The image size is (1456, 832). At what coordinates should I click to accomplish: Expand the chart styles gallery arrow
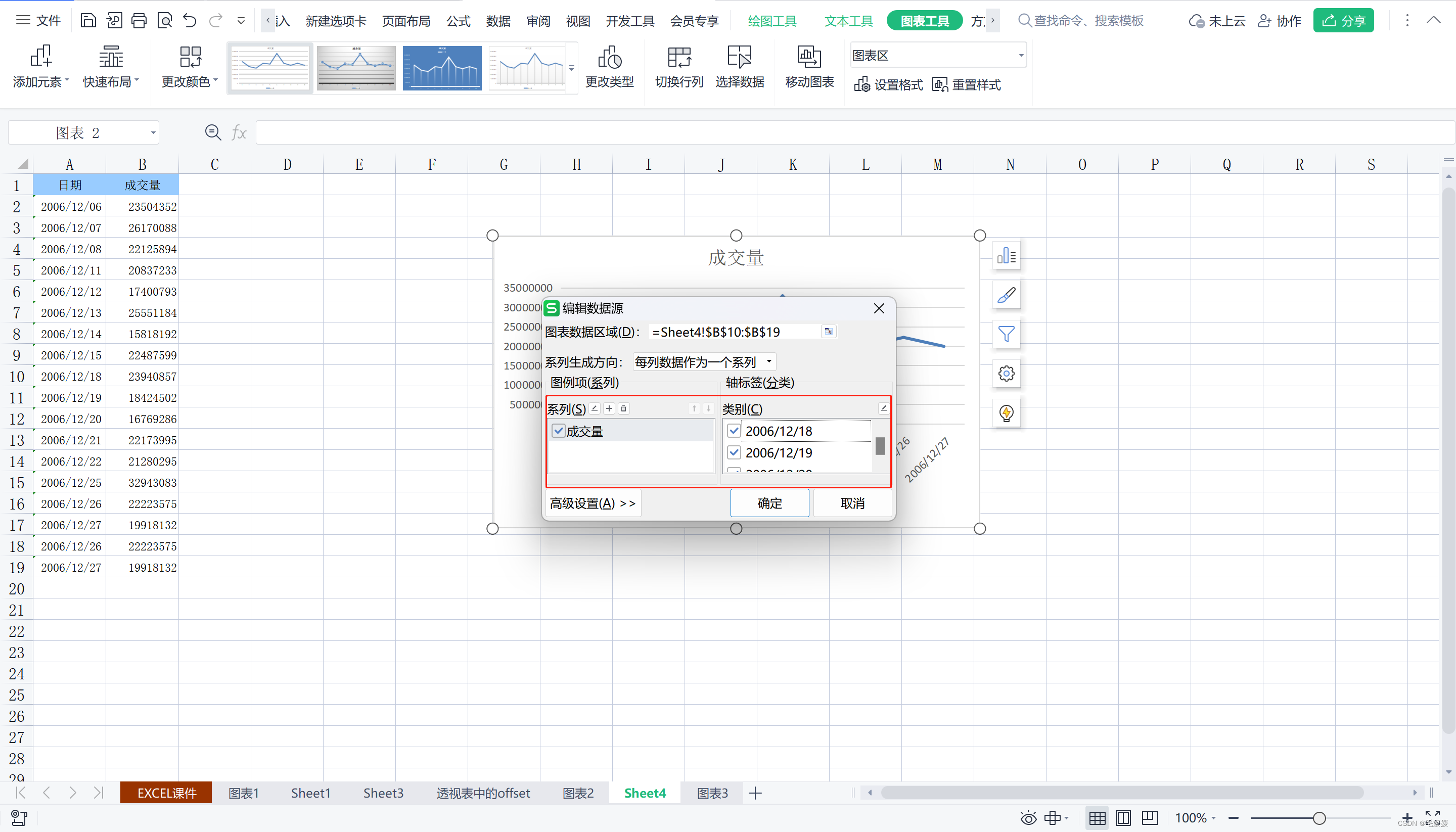click(571, 68)
